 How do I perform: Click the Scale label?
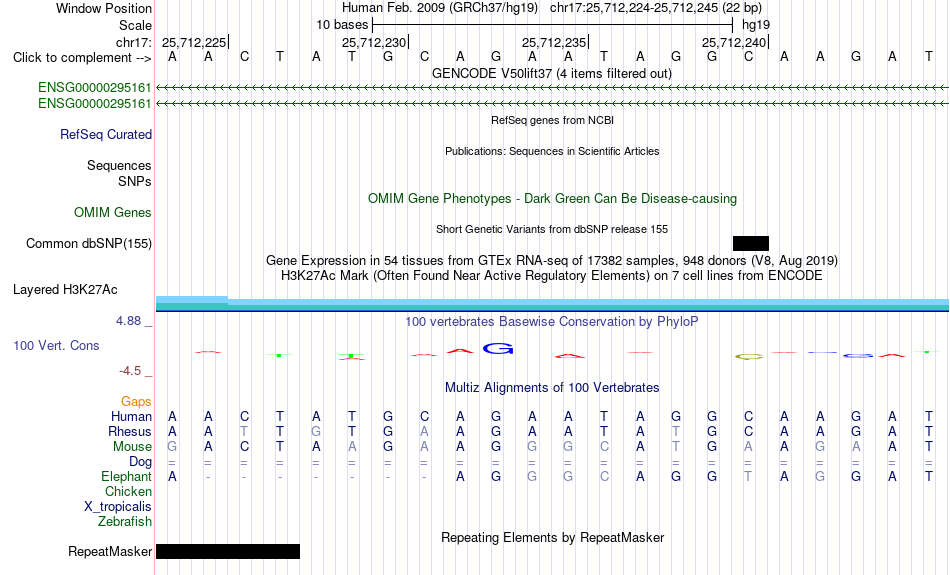pos(136,25)
